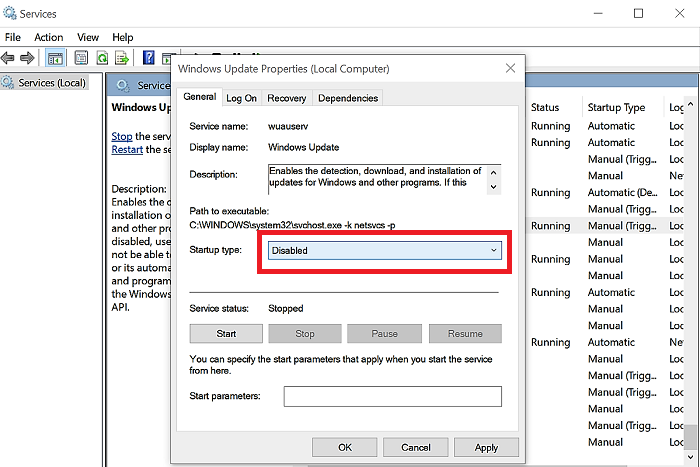Image resolution: width=700 pixels, height=467 pixels.
Task: Click the Services app icon in title bar
Action: (x=9, y=13)
